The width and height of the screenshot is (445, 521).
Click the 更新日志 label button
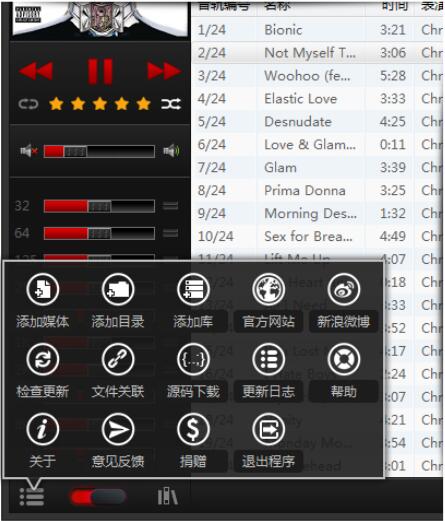[x=269, y=391]
